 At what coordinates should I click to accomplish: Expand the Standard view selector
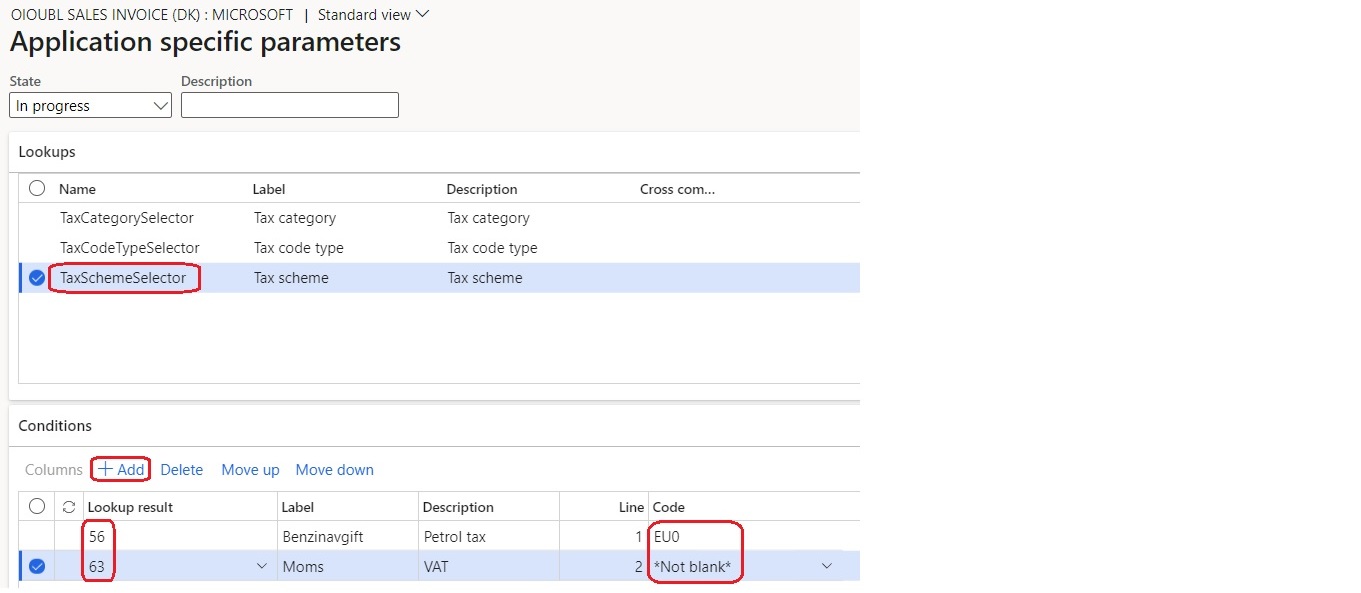[422, 14]
